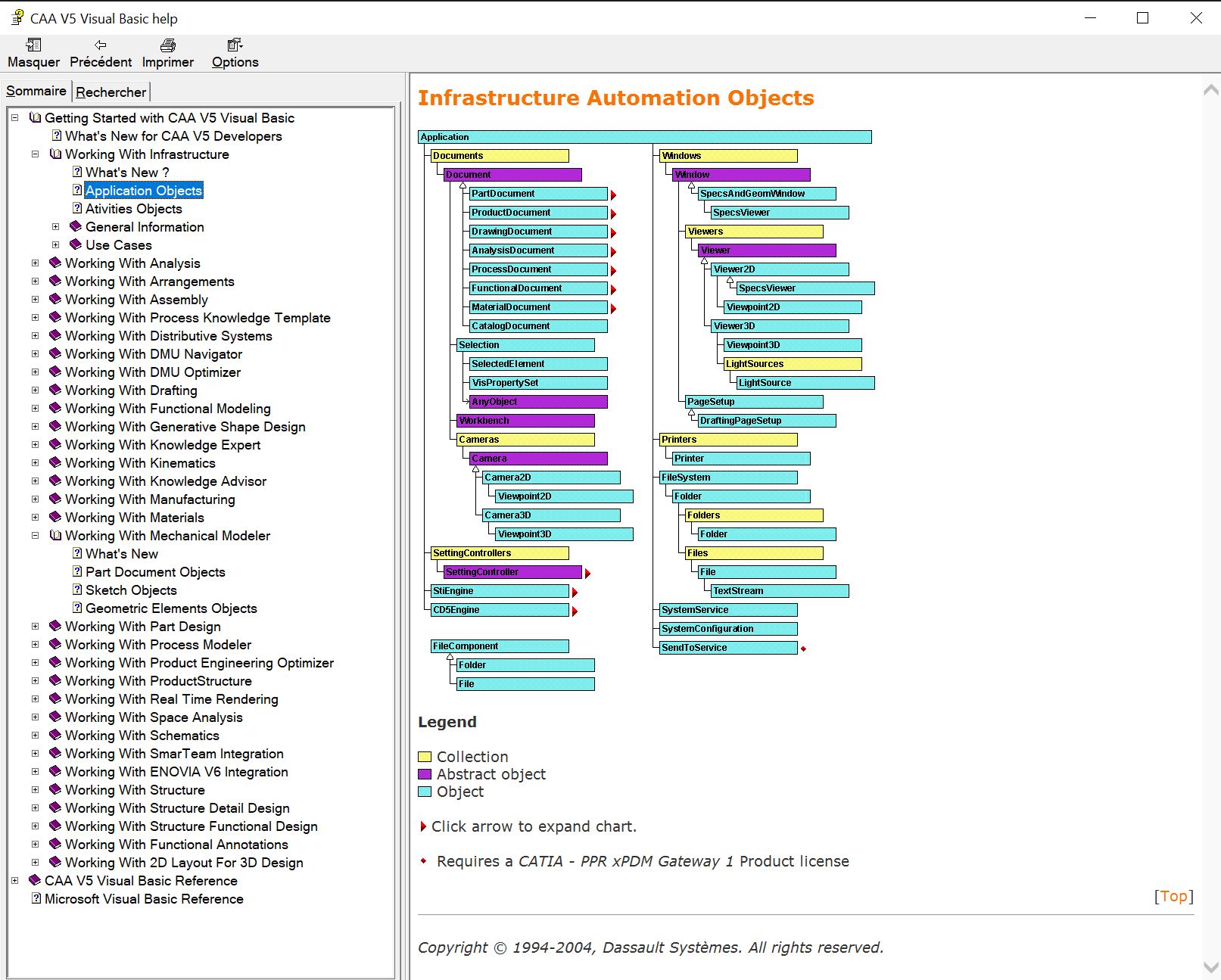
Task: Click red expand arrow next to ProcessDocument
Action: [x=613, y=271]
